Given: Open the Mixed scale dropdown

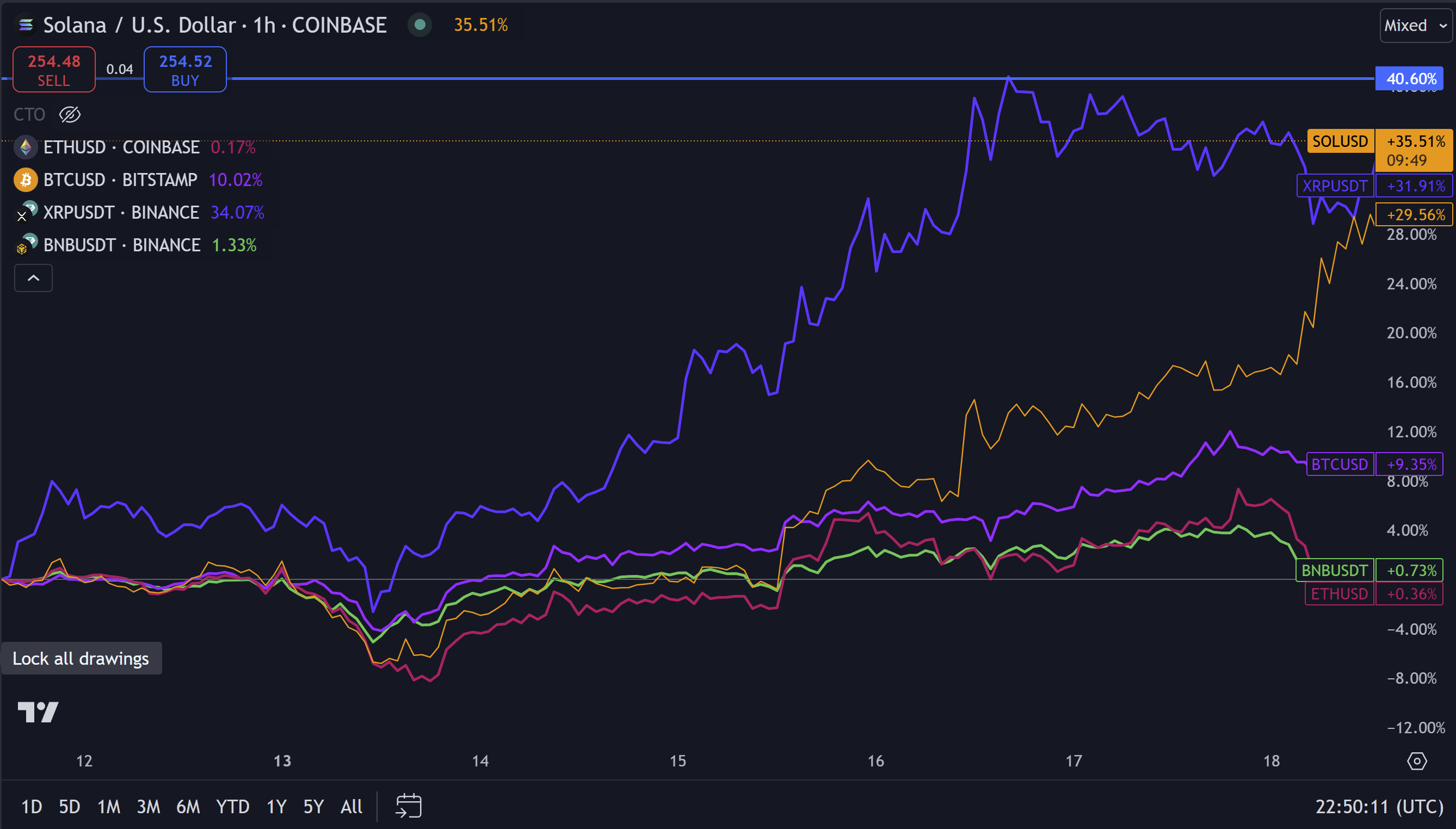Looking at the screenshot, I should tap(1416, 26).
